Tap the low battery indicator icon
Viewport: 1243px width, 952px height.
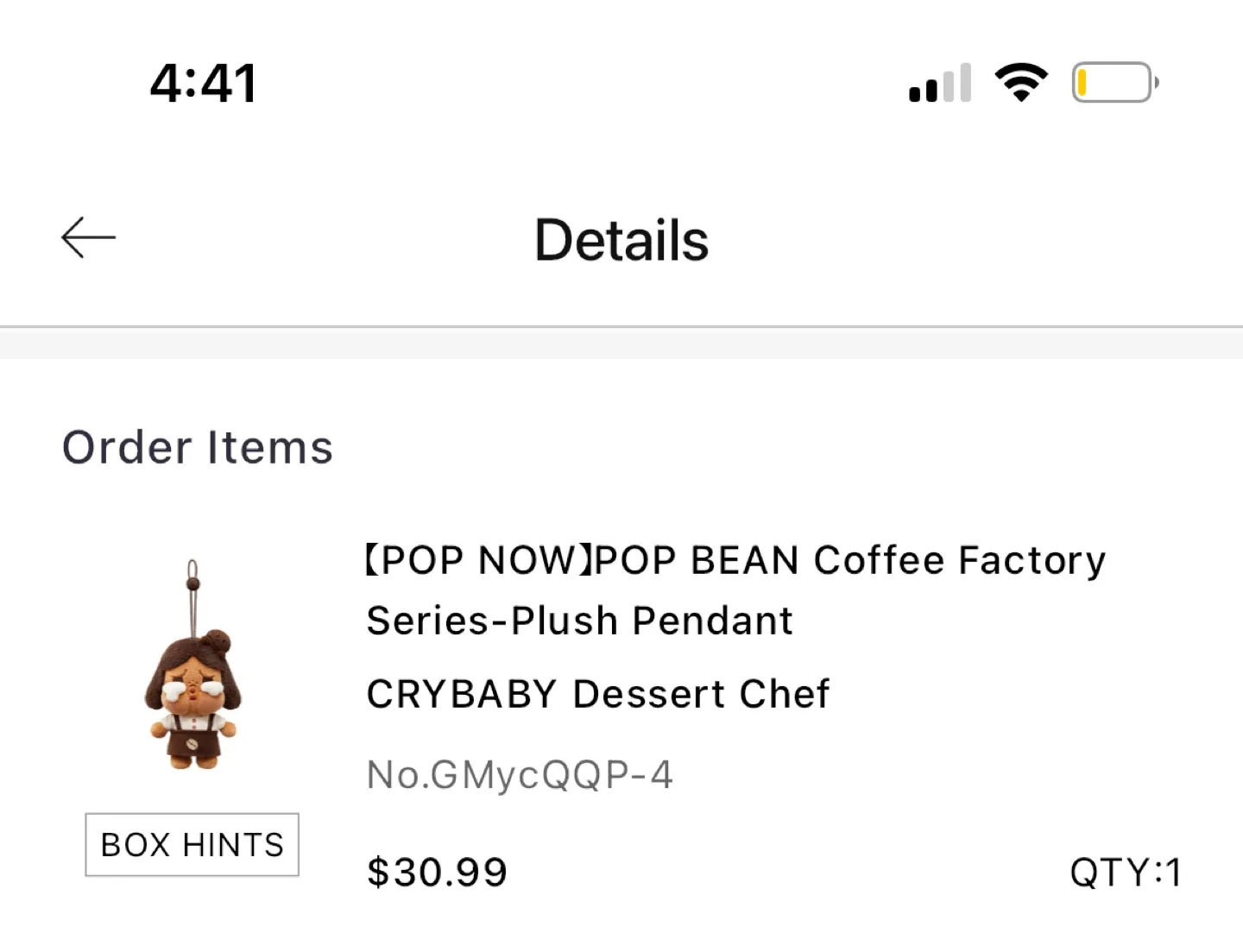point(1114,81)
